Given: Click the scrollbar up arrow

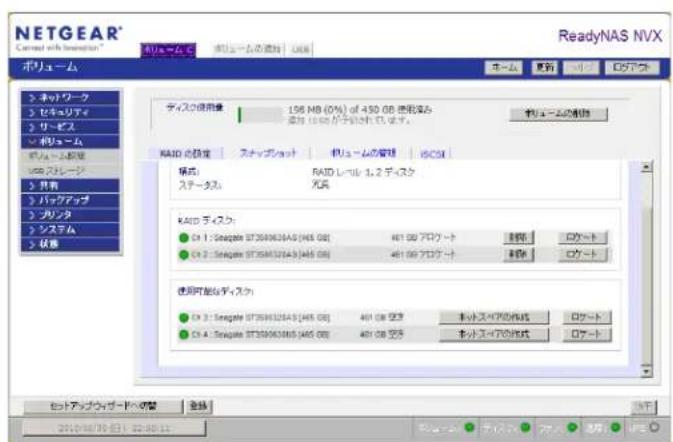Looking at the screenshot, I should (646, 167).
